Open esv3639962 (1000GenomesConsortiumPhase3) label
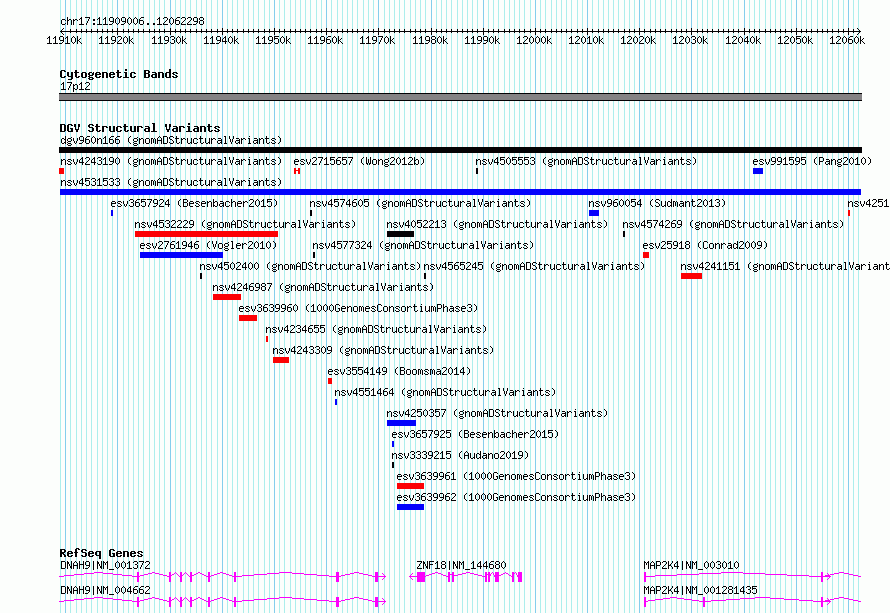 [x=517, y=497]
